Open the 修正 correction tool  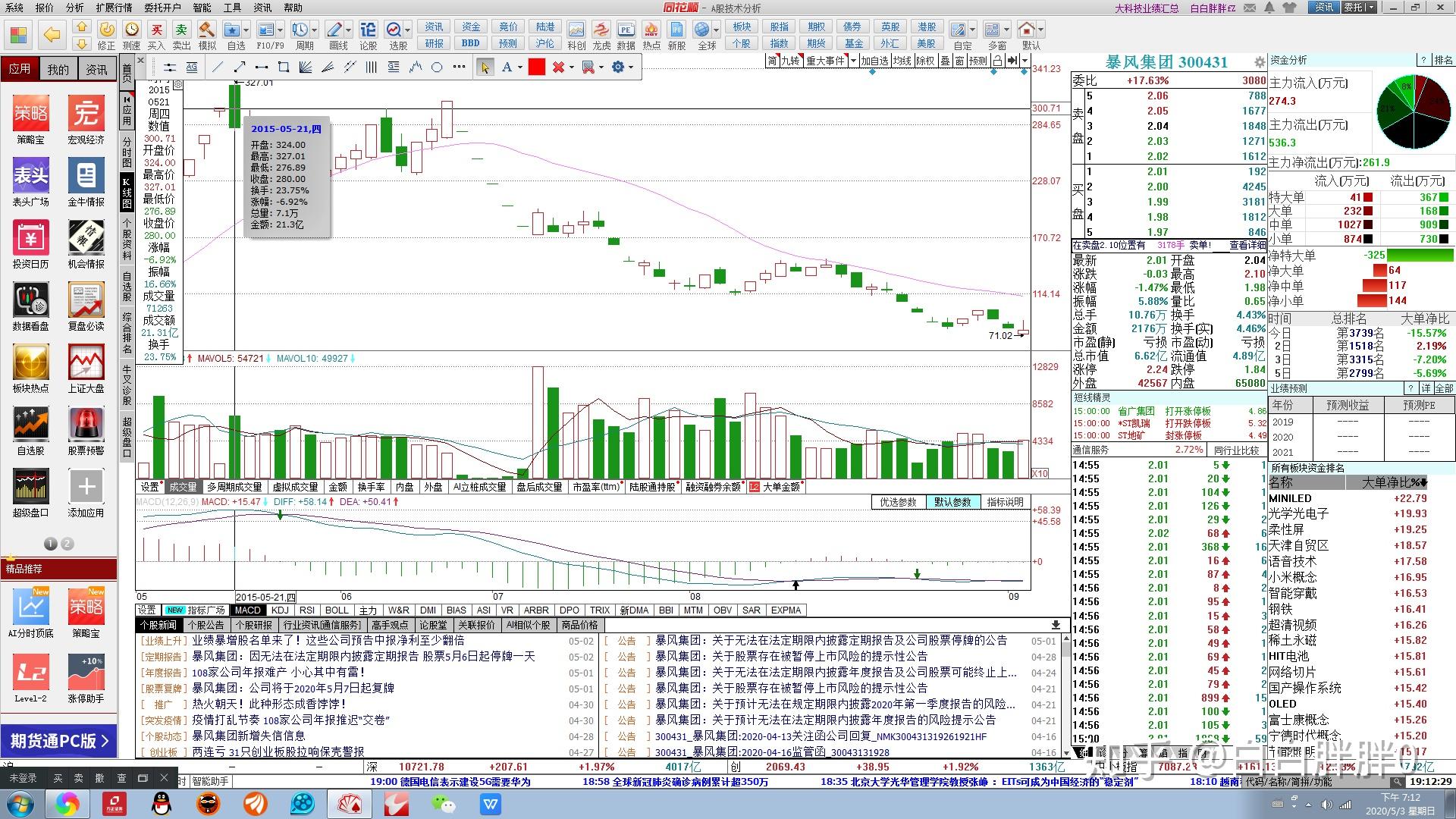click(106, 35)
